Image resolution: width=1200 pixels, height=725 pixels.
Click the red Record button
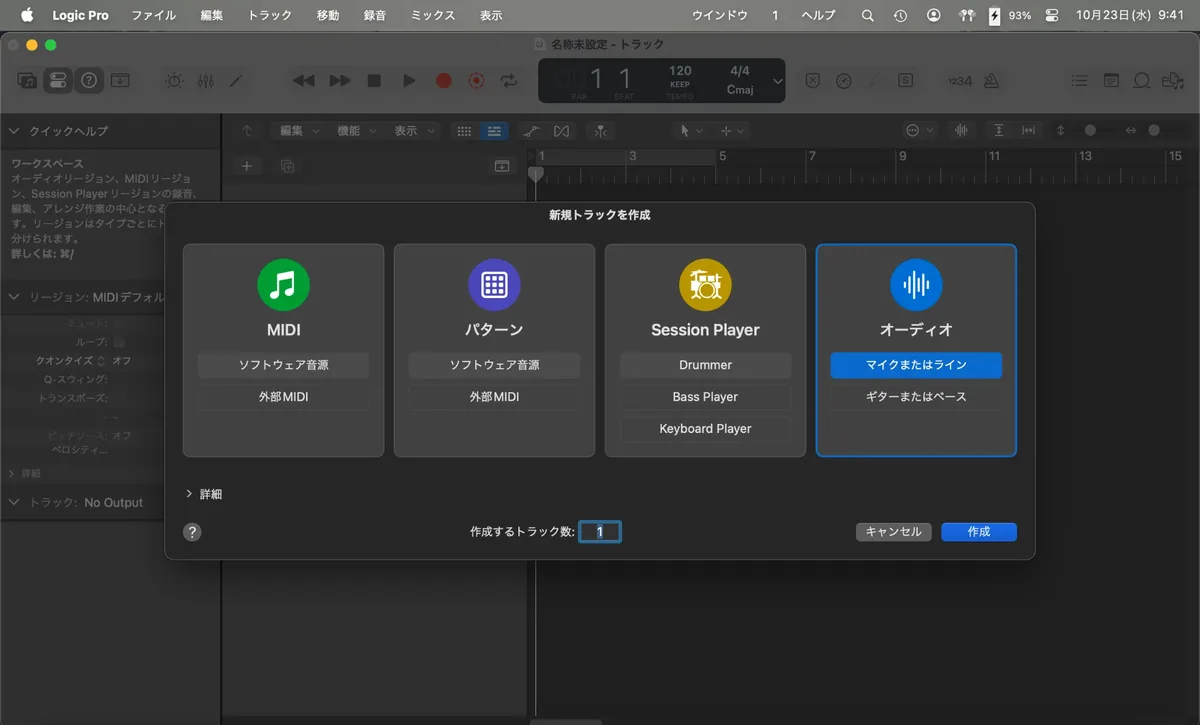click(x=443, y=81)
